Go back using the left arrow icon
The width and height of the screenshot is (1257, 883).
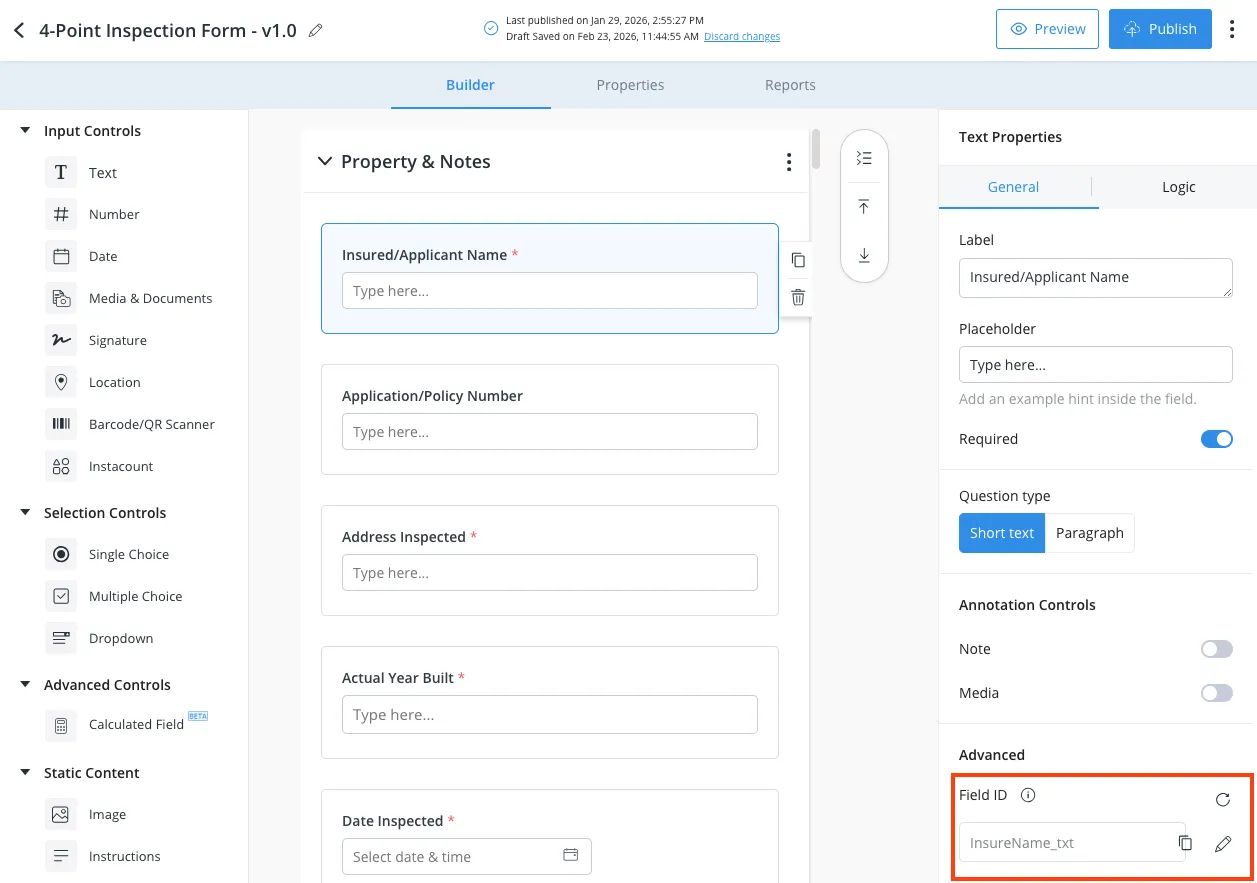click(19, 30)
